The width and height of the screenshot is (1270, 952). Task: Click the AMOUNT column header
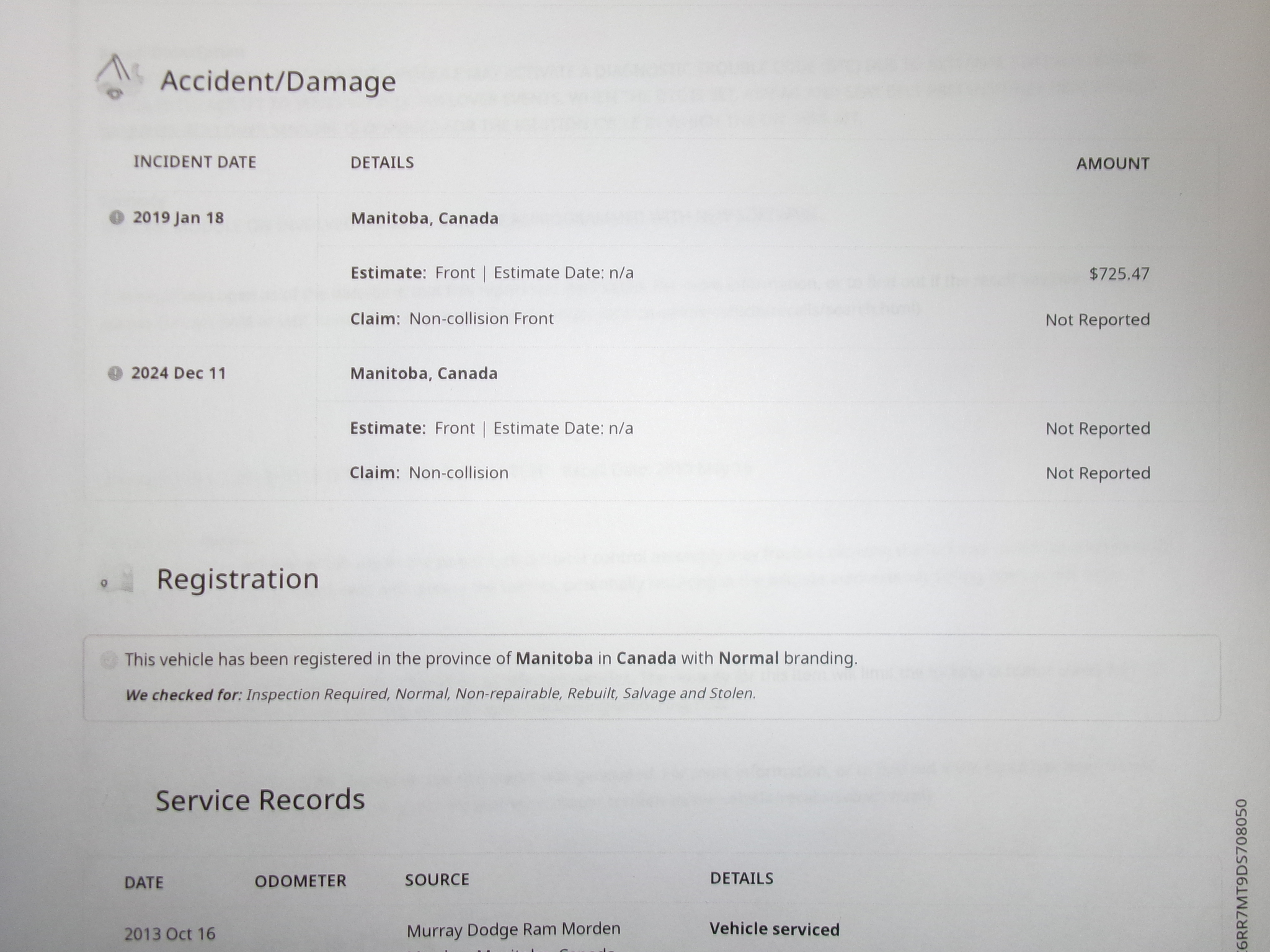click(x=1112, y=164)
